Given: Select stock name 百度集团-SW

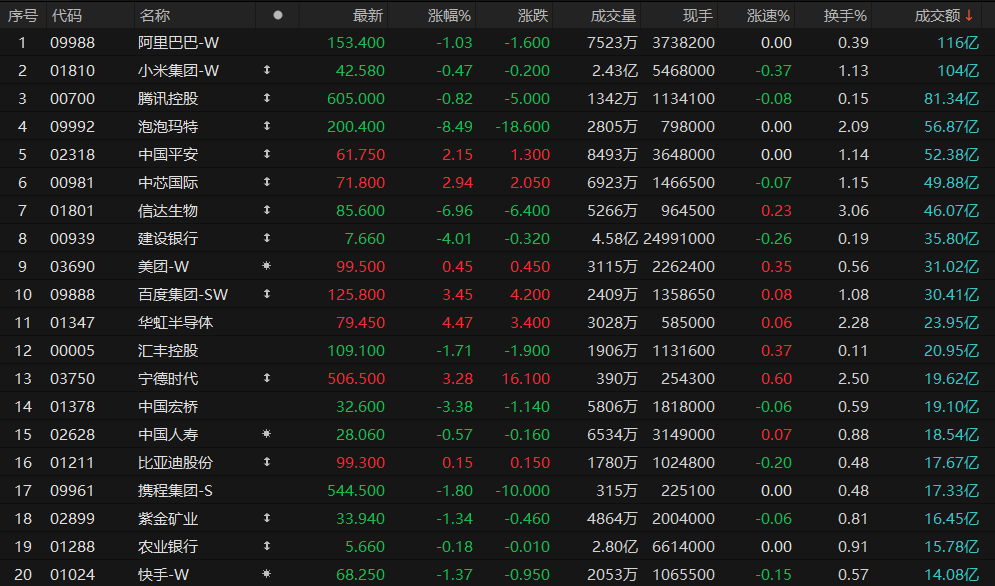Looking at the screenshot, I should pyautogui.click(x=183, y=294).
